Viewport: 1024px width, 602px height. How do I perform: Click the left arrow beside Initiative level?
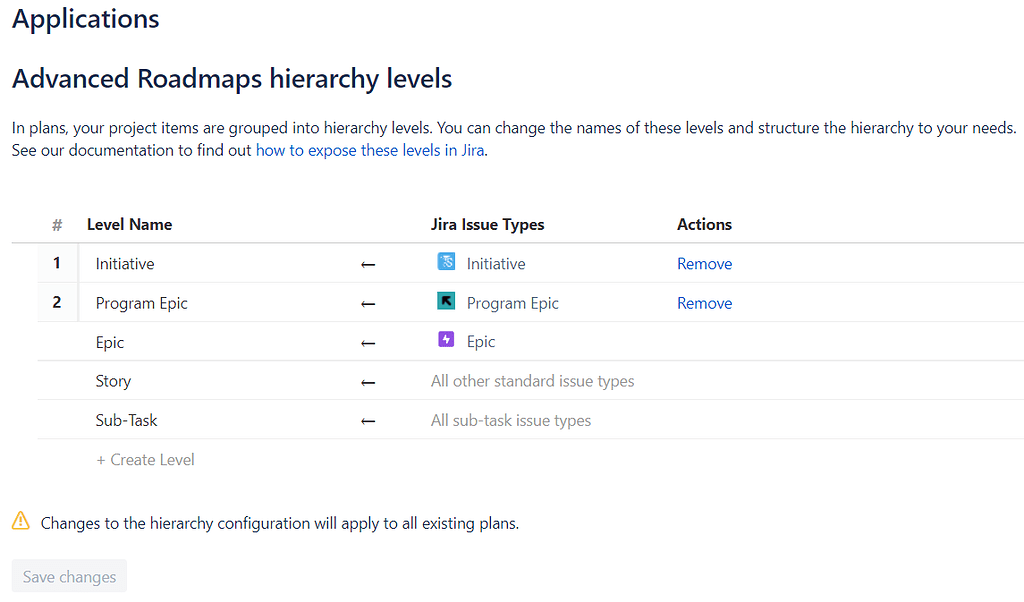367,264
